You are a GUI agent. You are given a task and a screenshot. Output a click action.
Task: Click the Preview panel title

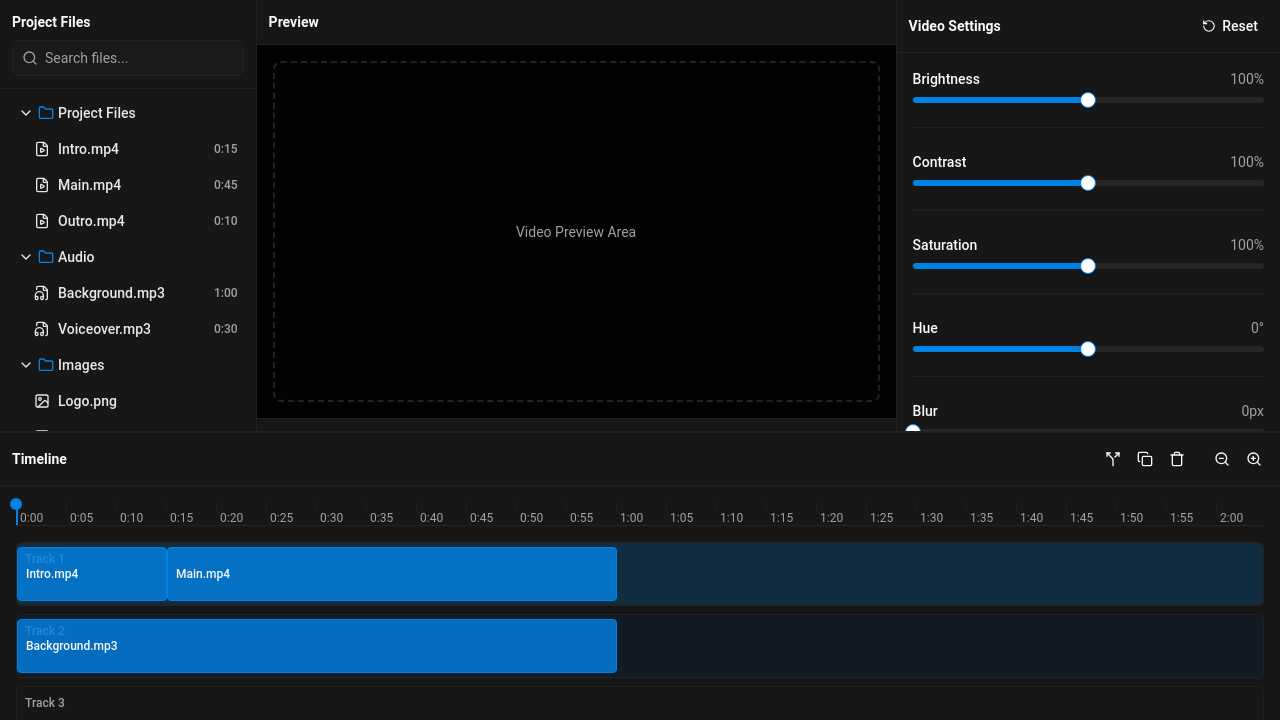(x=294, y=22)
